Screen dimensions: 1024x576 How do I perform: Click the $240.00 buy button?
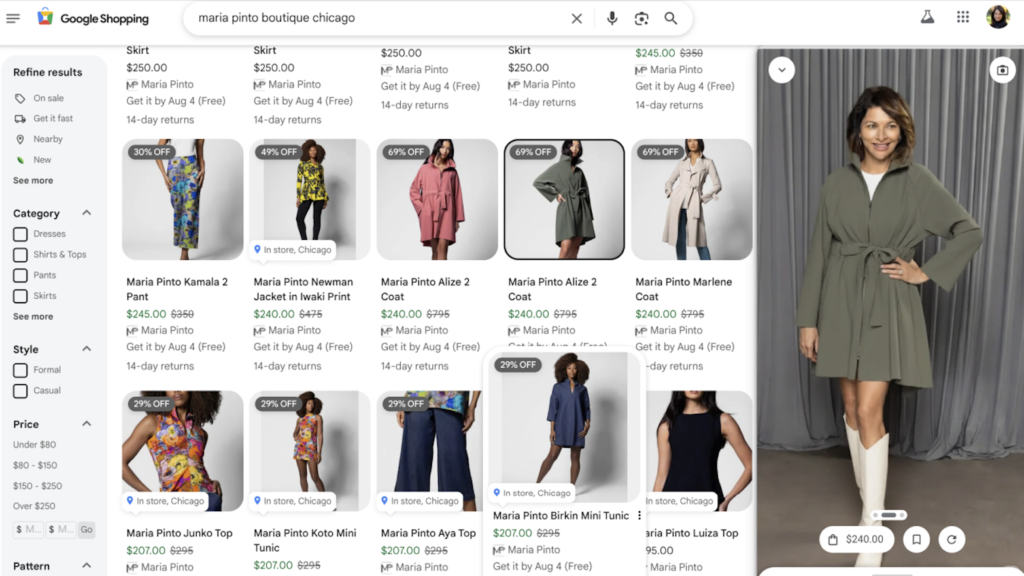[x=856, y=538]
